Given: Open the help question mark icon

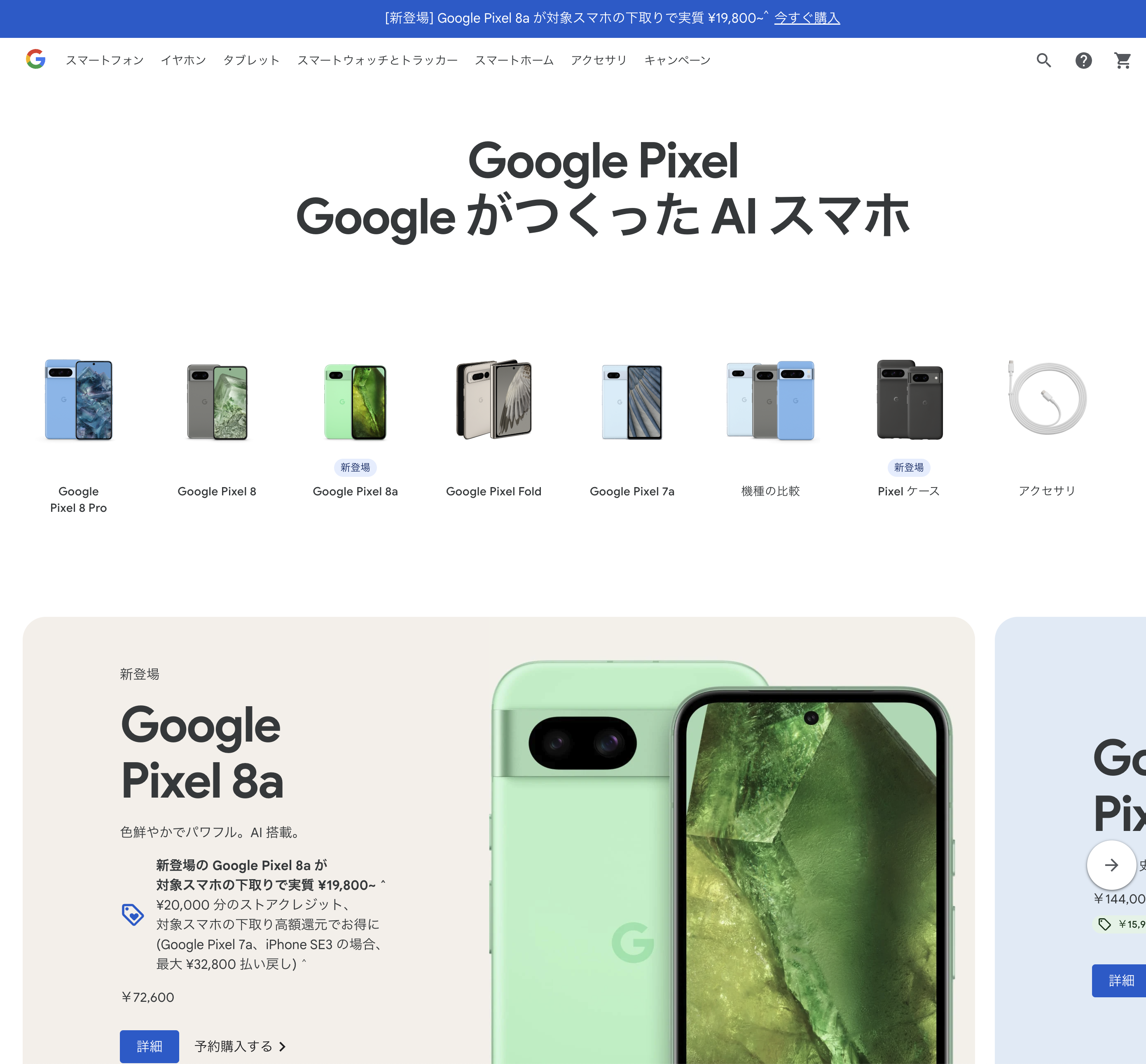Looking at the screenshot, I should 1083,61.
